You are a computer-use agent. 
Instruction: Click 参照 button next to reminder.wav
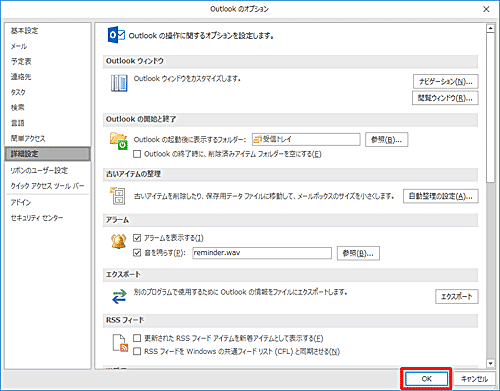click(x=358, y=253)
